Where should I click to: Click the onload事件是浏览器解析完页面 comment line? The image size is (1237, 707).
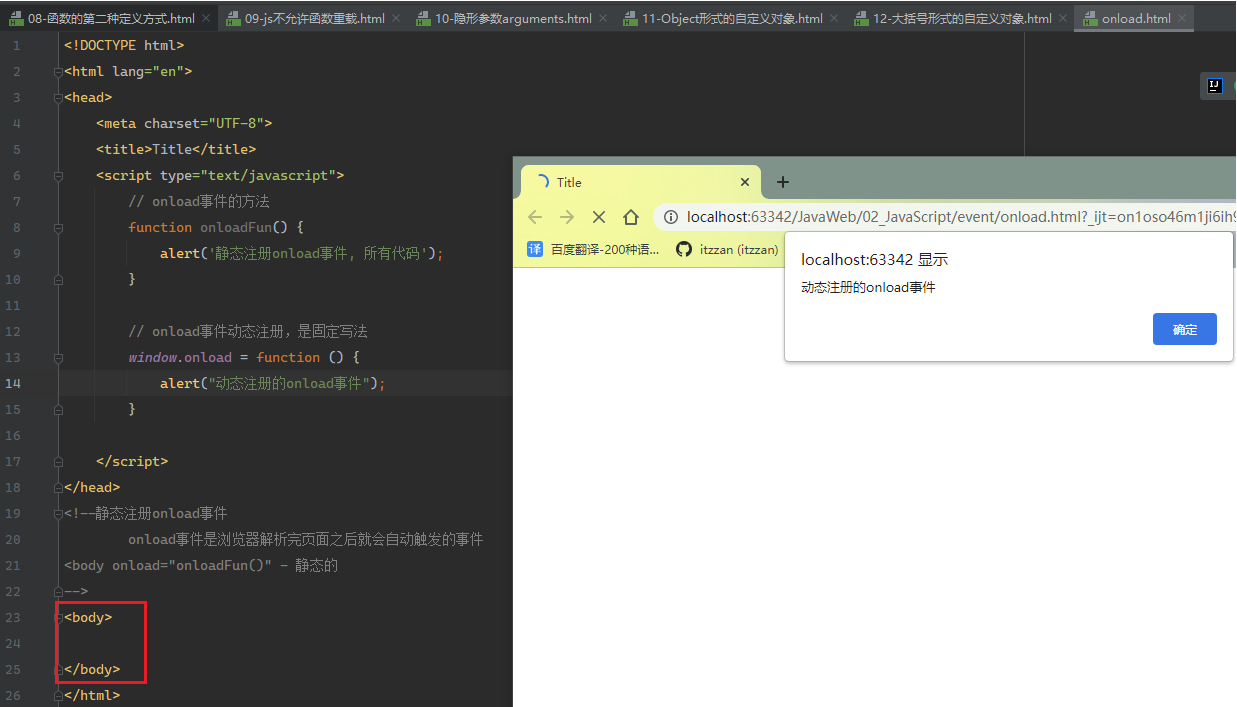coord(306,540)
